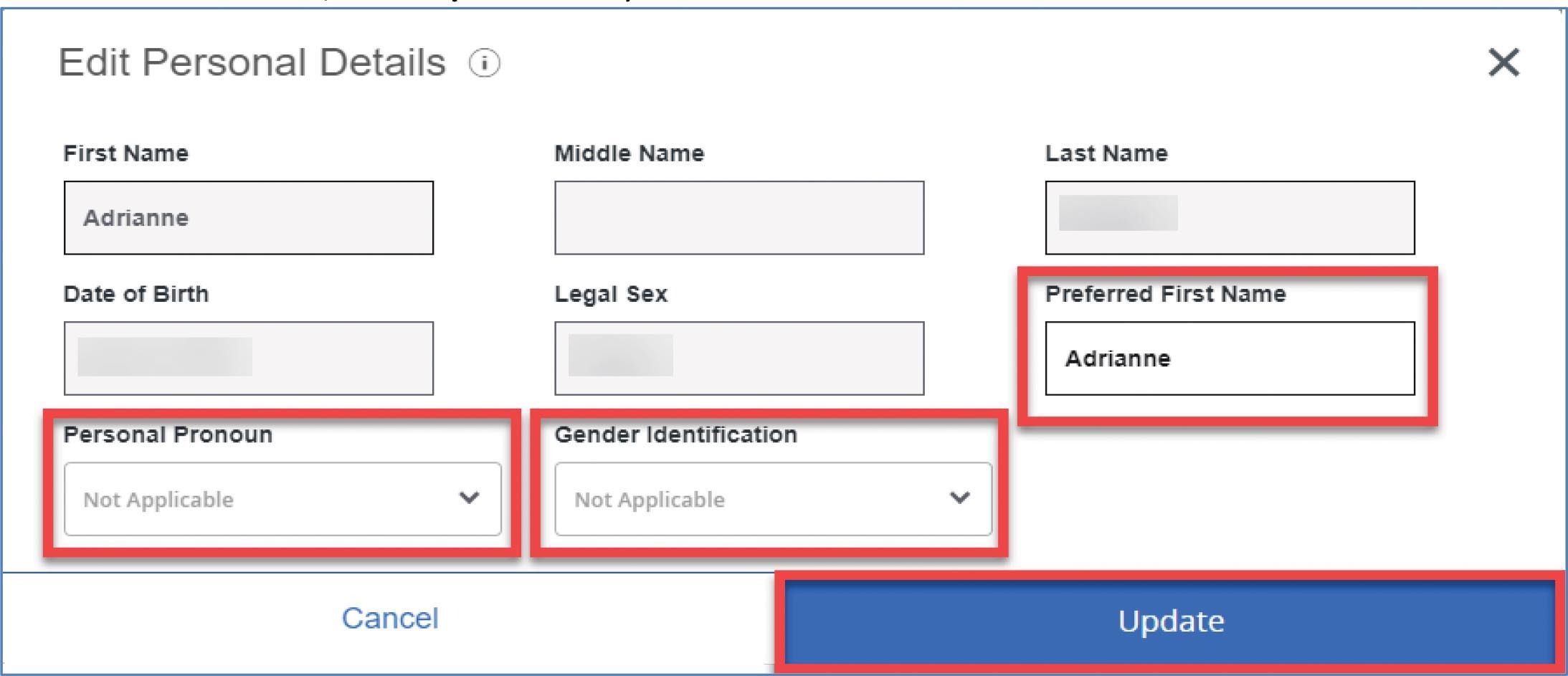Click the empty Middle Name field

738,218
